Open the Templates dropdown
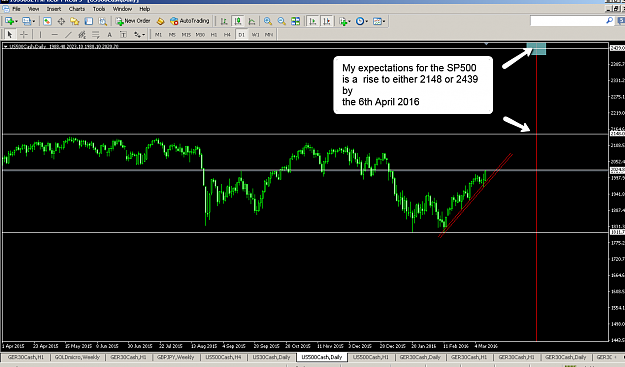Image resolution: width=625 pixels, height=367 pixels. coord(379,21)
